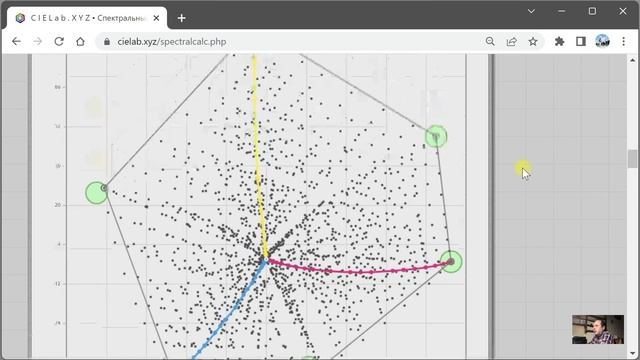The height and width of the screenshot is (360, 640).
Task: Open Chrome three-dot menu
Action: [x=624, y=41]
